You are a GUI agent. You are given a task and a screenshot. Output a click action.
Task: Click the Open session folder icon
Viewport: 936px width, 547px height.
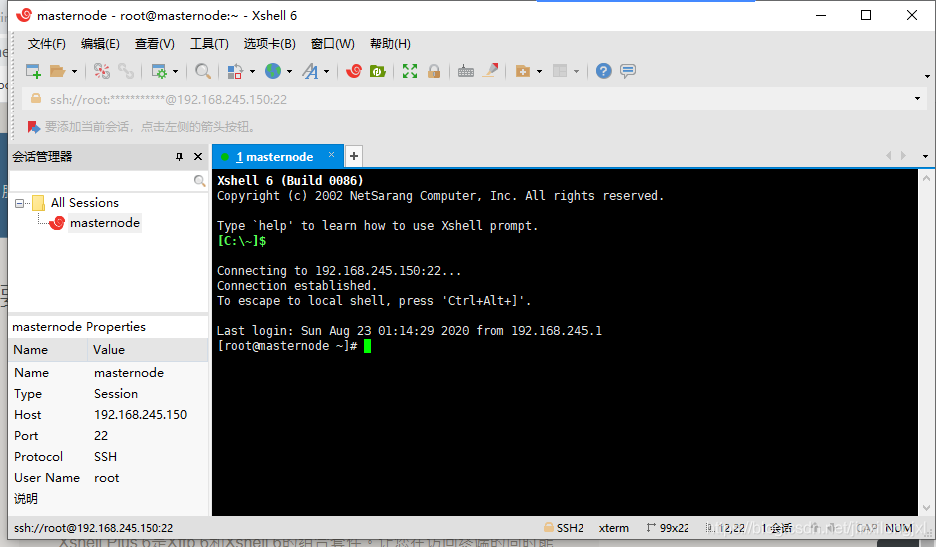point(57,71)
